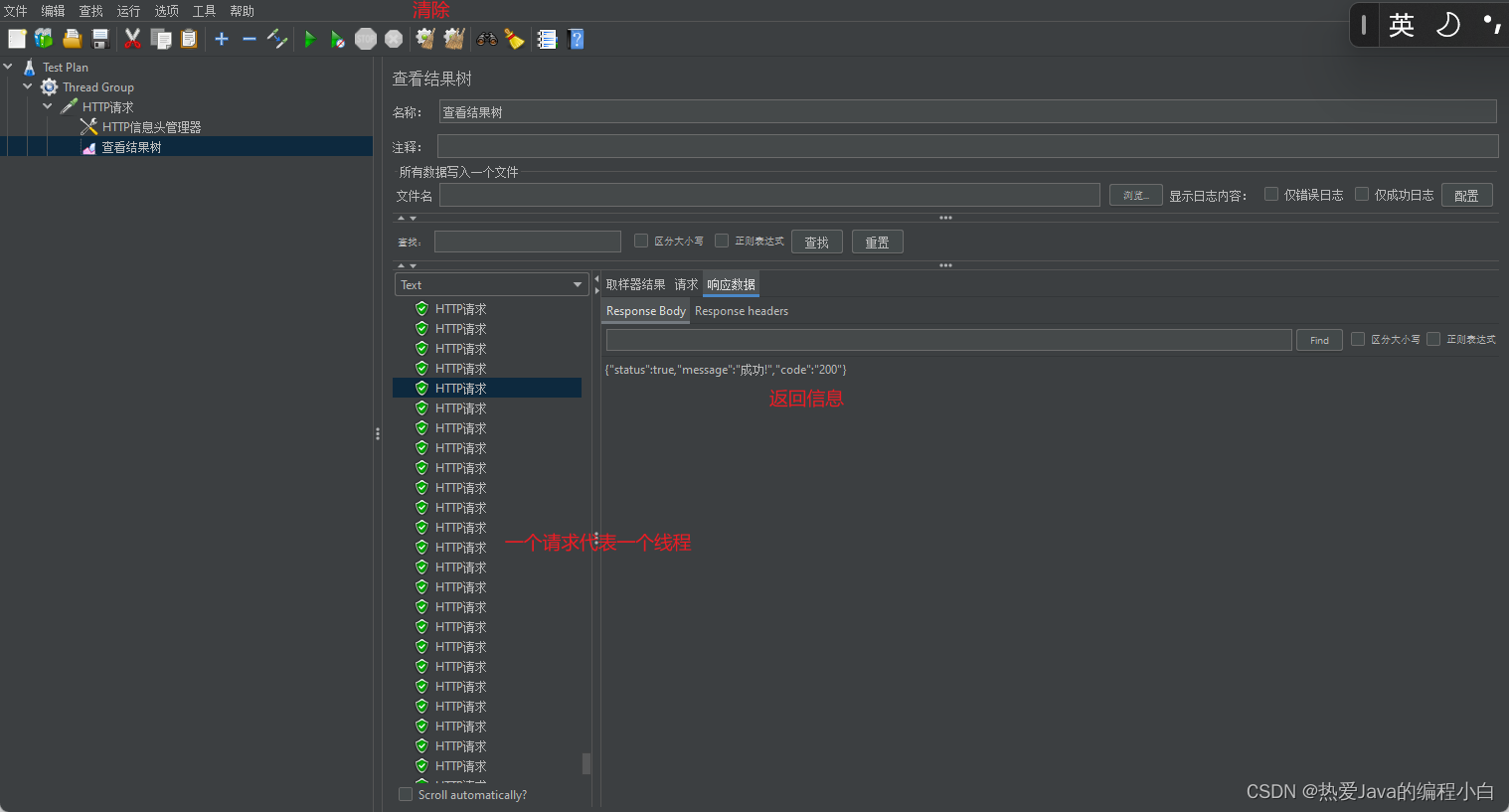
Task: Click the 文件名 input field
Action: pos(769,196)
